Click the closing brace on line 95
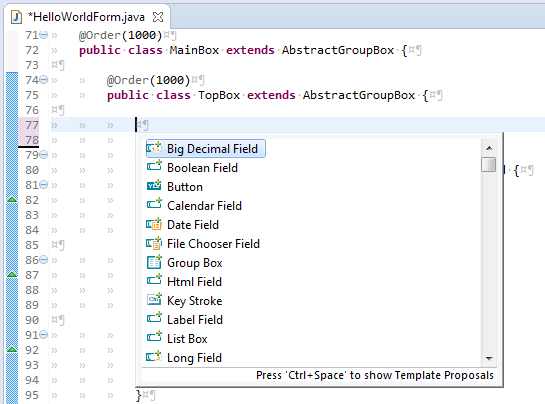 [138, 395]
